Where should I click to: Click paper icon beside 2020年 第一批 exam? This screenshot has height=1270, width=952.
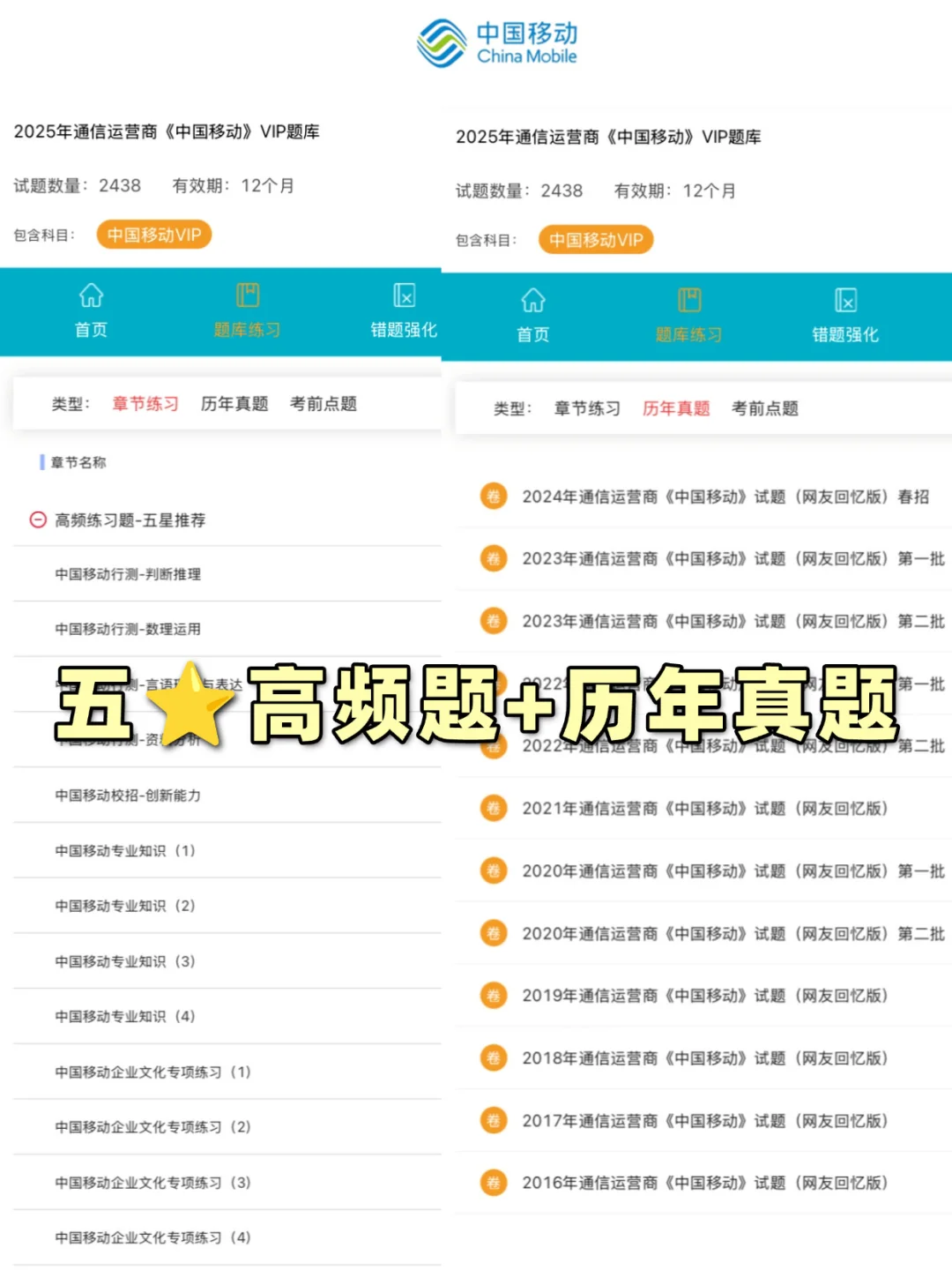pyautogui.click(x=493, y=870)
